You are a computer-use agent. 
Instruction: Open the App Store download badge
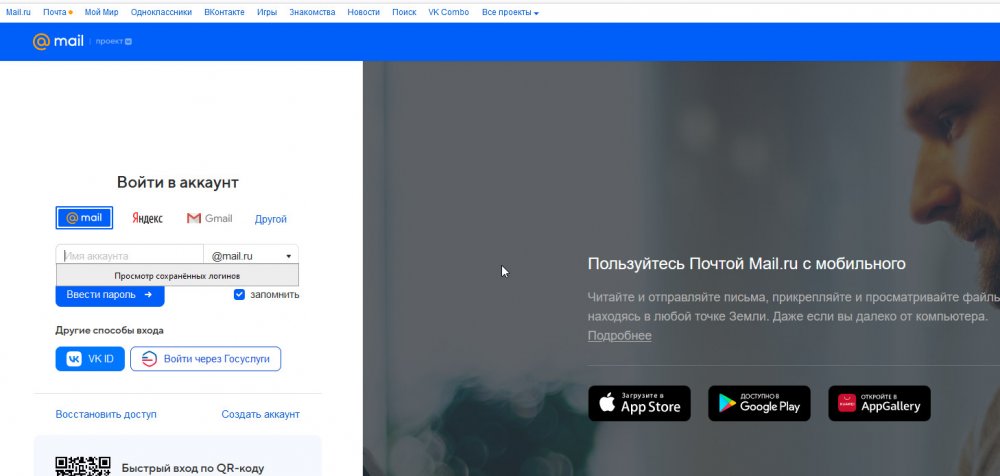click(639, 403)
